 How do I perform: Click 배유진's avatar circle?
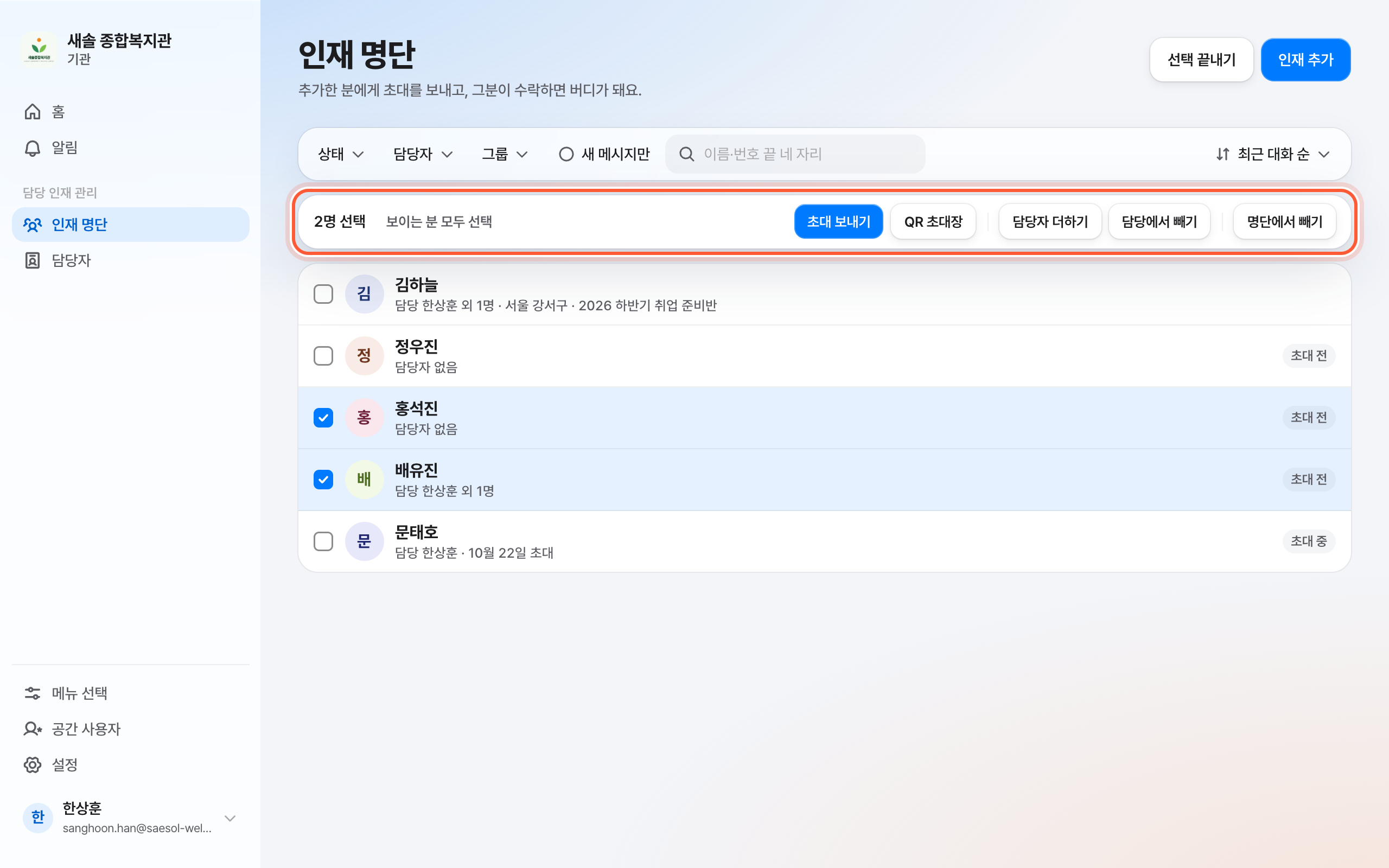pyautogui.click(x=364, y=480)
